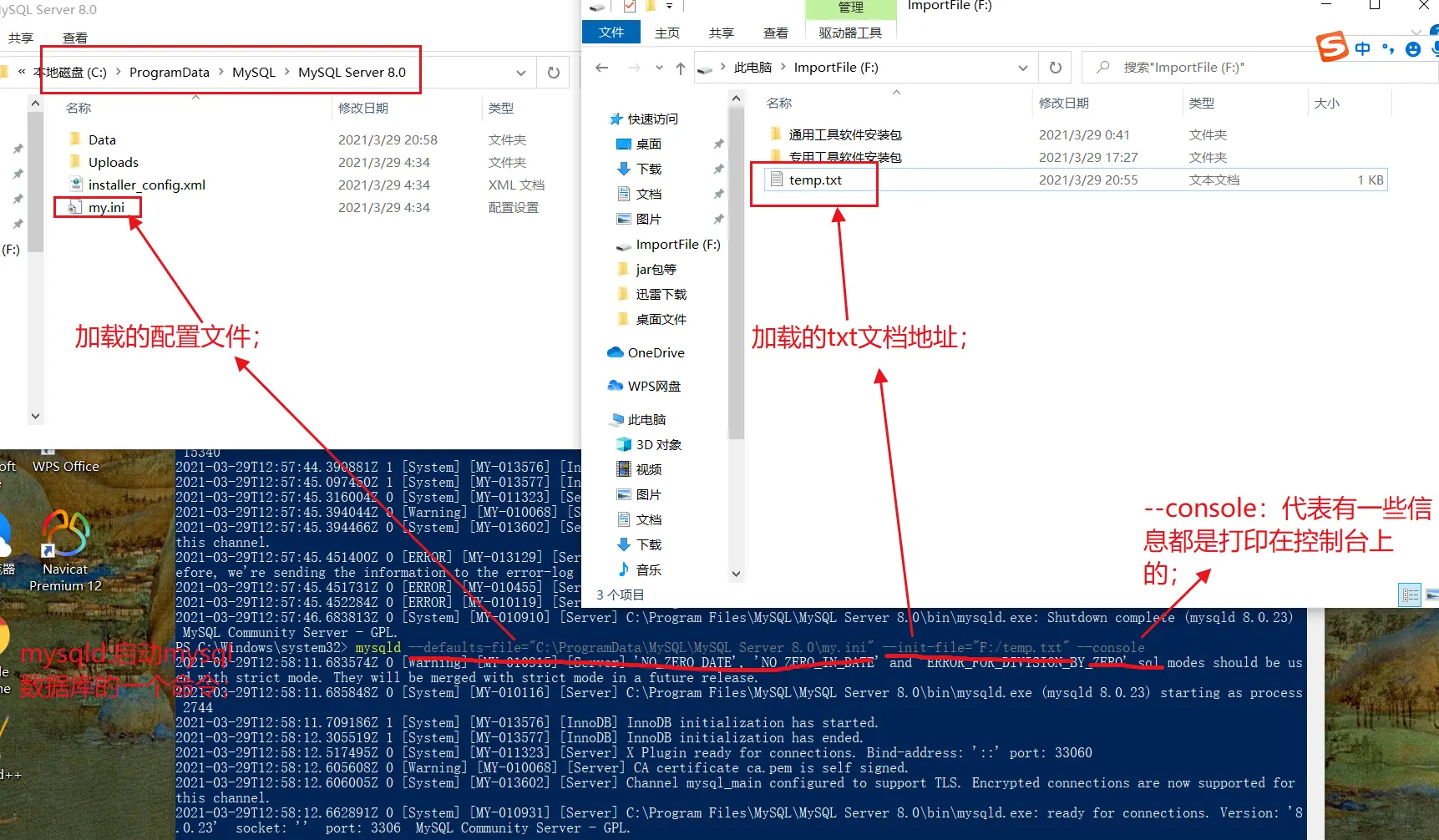This screenshot has height=840, width=1439.
Task: Select the 通用工具软件安装包 folder
Action: 845,134
